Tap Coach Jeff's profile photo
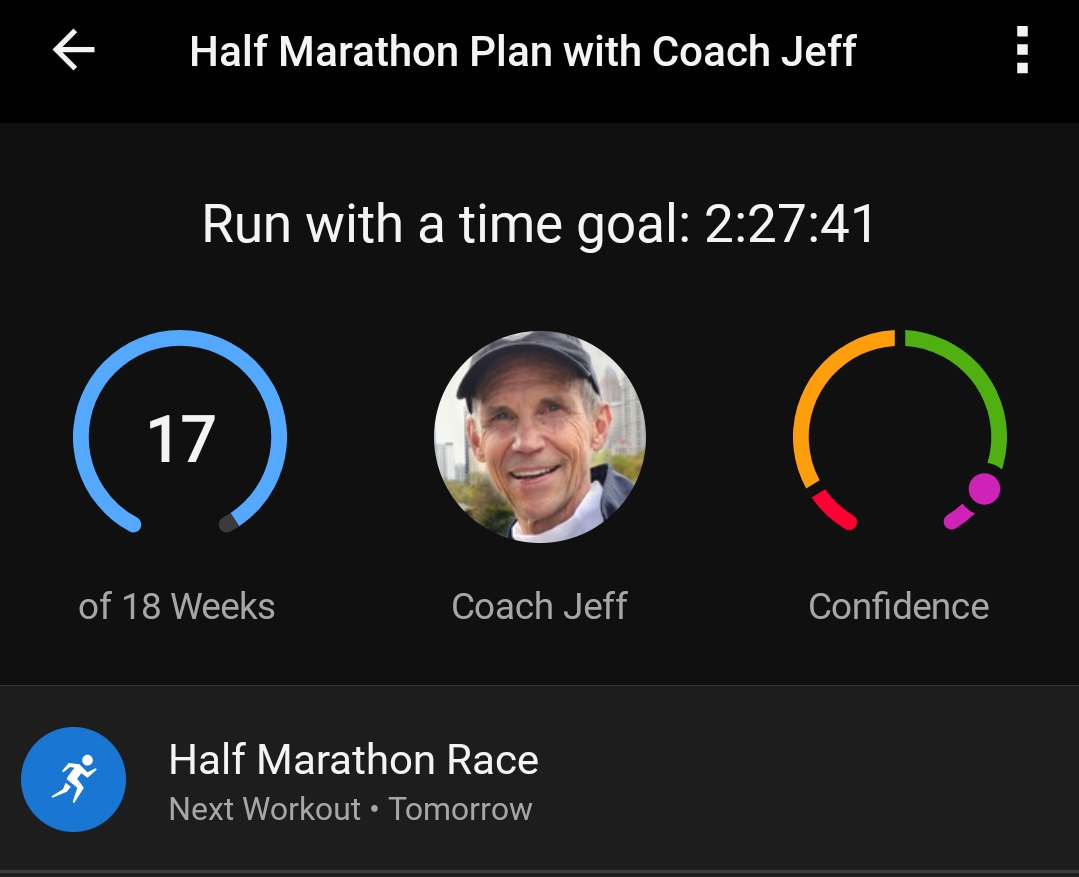1079x877 pixels. pyautogui.click(x=539, y=437)
